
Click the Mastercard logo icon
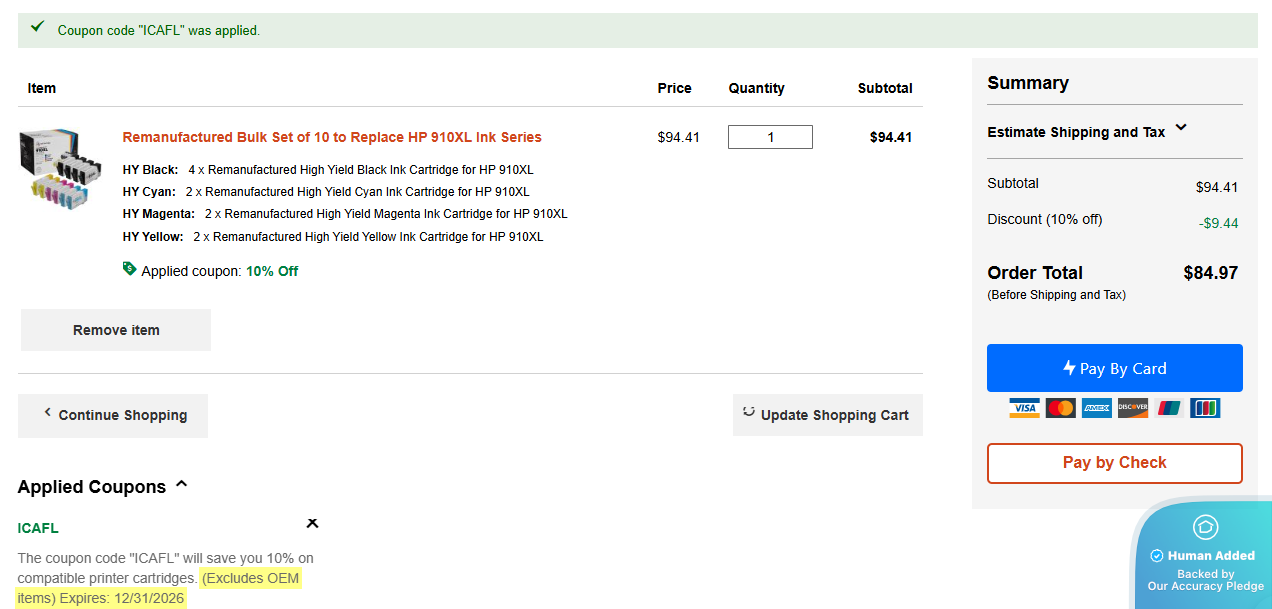click(1060, 408)
